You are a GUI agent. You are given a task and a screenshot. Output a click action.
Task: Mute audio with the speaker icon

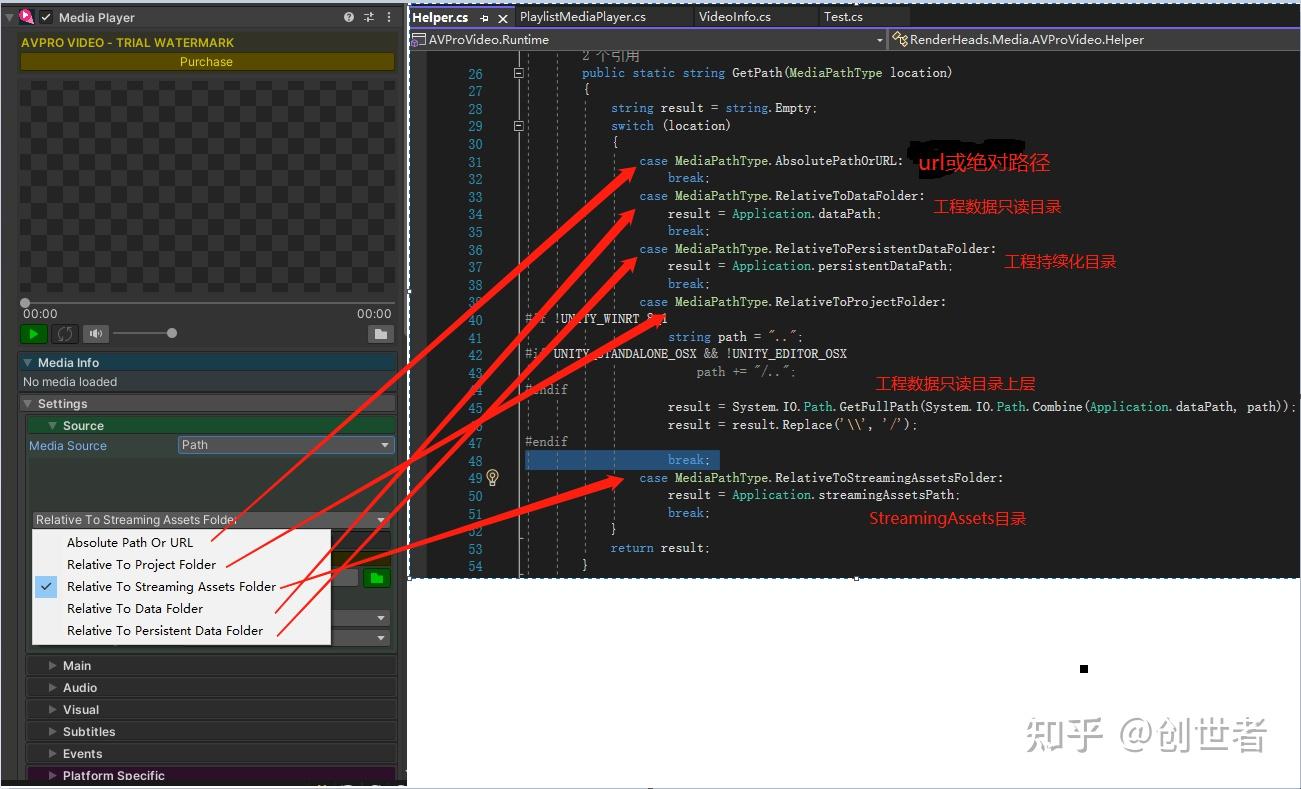pos(95,333)
